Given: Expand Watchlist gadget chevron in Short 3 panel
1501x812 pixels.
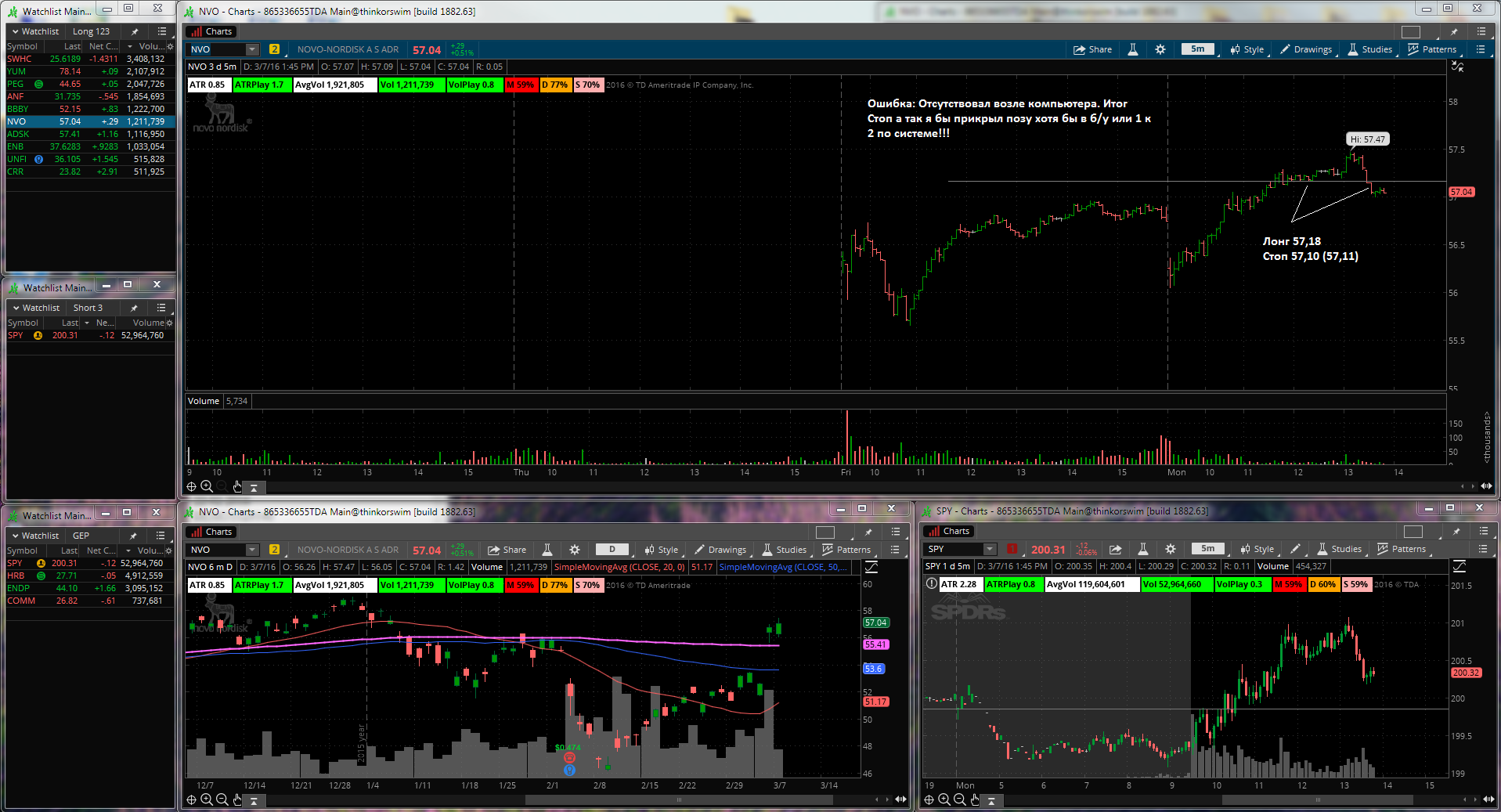Looking at the screenshot, I should click(x=16, y=308).
